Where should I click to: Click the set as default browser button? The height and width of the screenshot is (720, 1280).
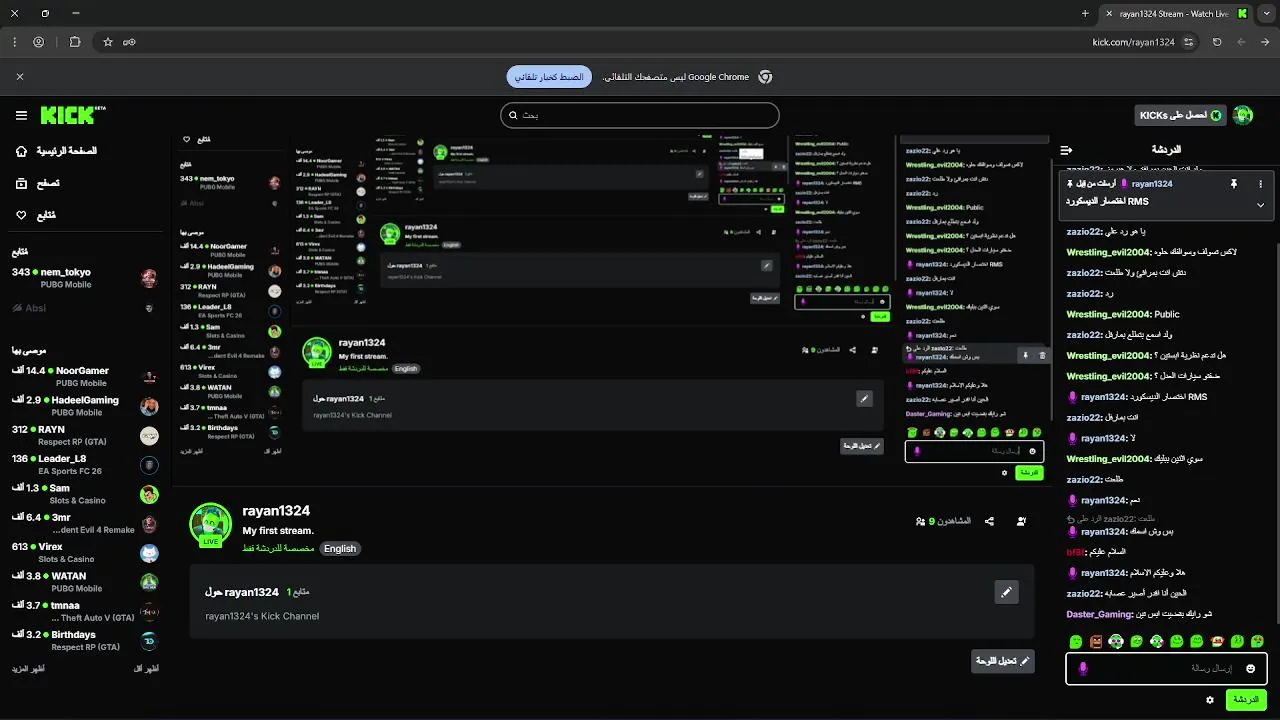click(549, 77)
